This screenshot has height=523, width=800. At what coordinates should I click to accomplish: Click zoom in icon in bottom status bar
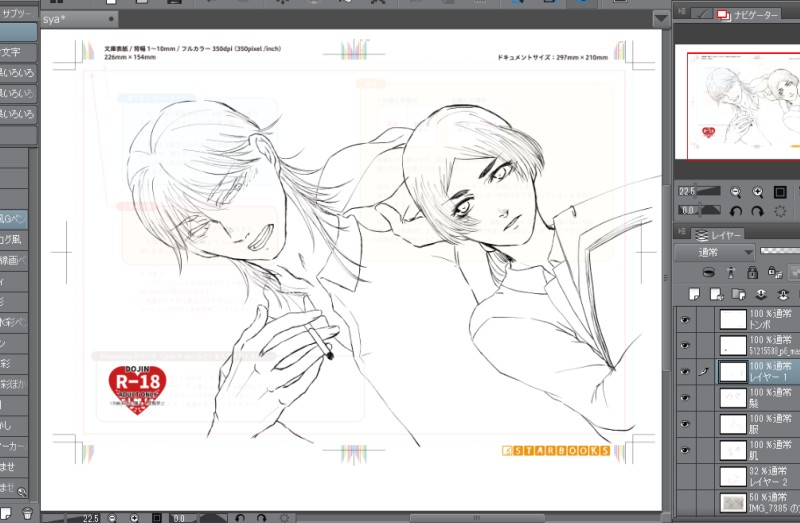click(x=134, y=518)
